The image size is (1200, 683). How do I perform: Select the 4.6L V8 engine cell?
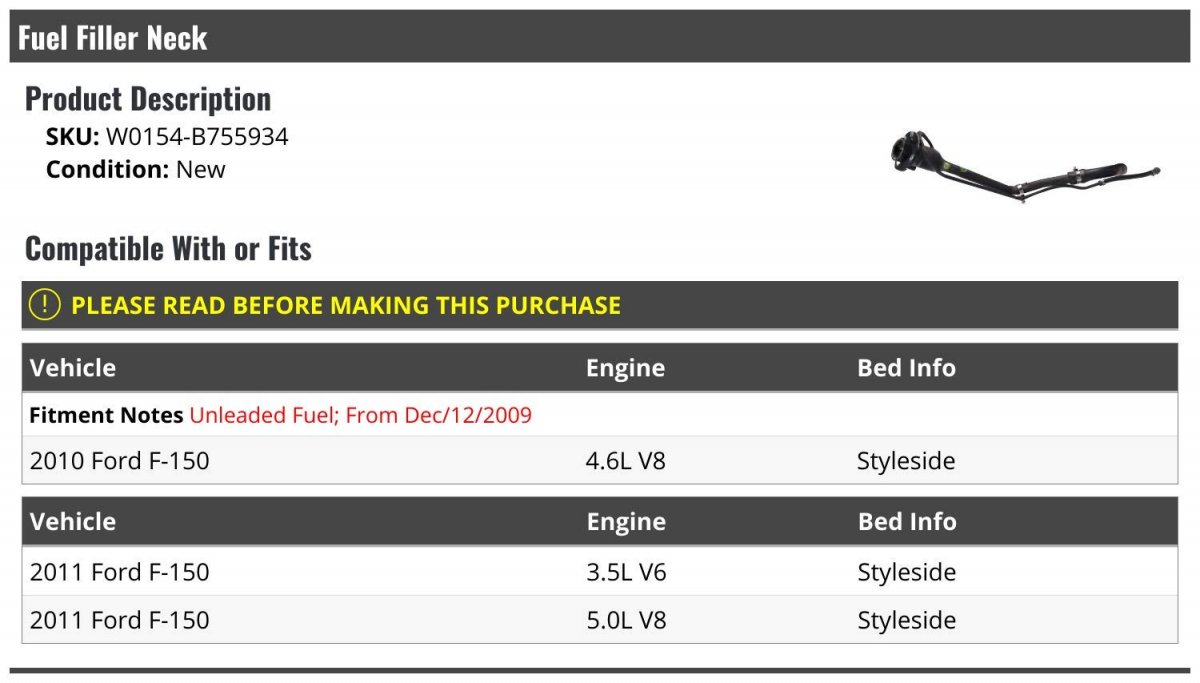[x=625, y=461]
